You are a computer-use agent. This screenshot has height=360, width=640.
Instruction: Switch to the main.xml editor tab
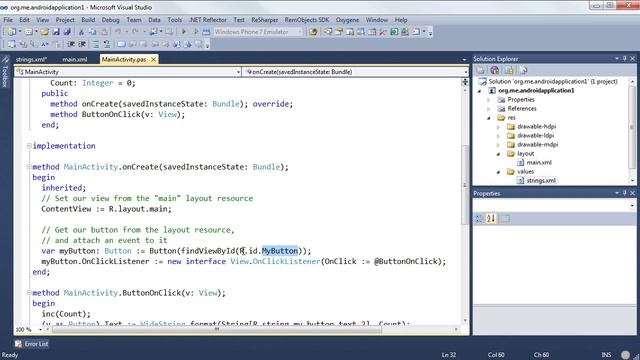pyautogui.click(x=75, y=60)
